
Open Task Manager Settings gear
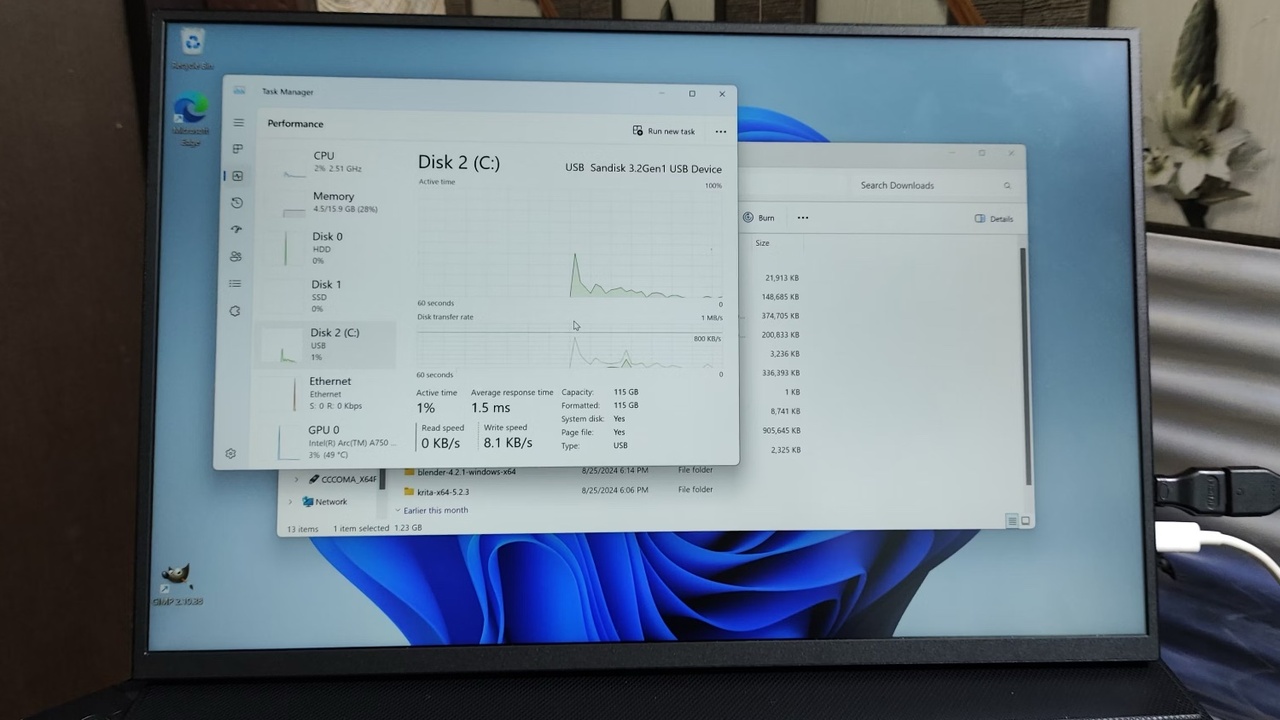tap(230, 454)
